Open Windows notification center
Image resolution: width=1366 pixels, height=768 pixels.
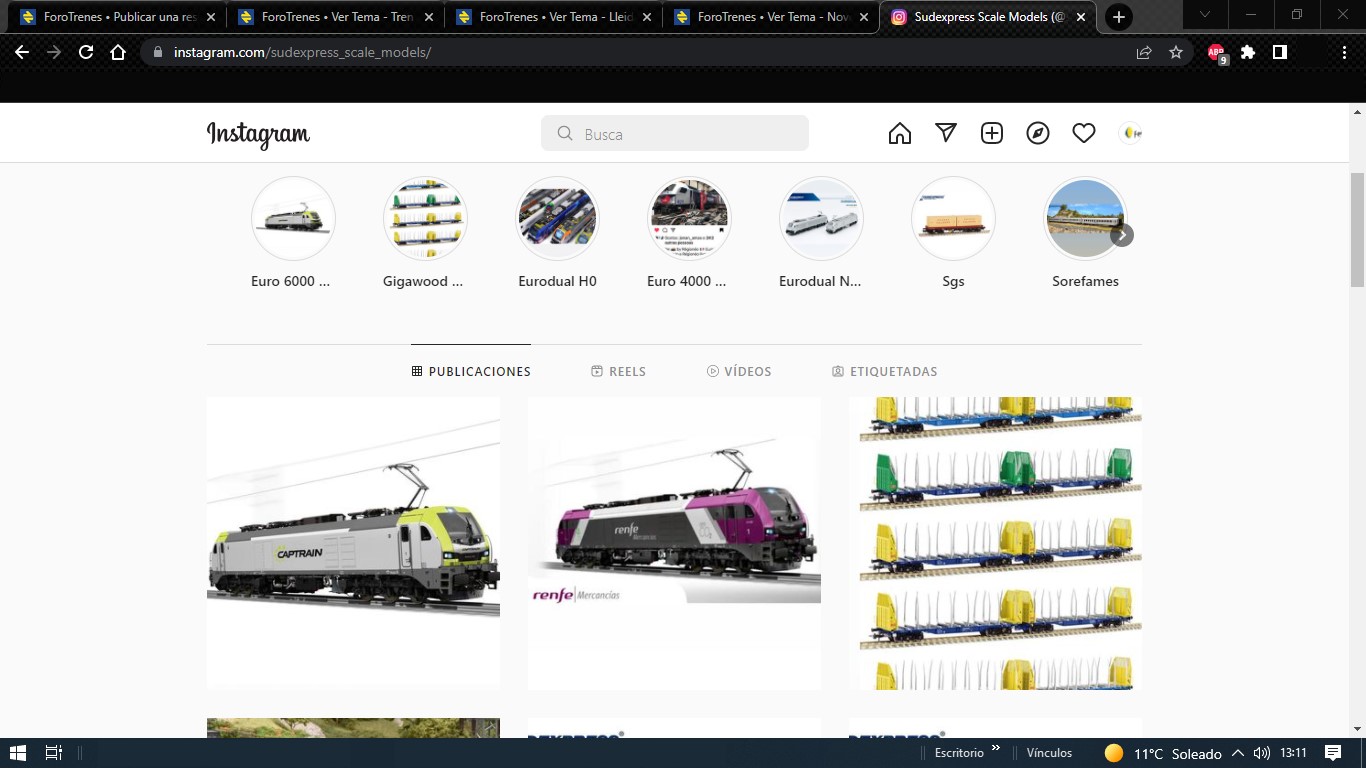1333,753
